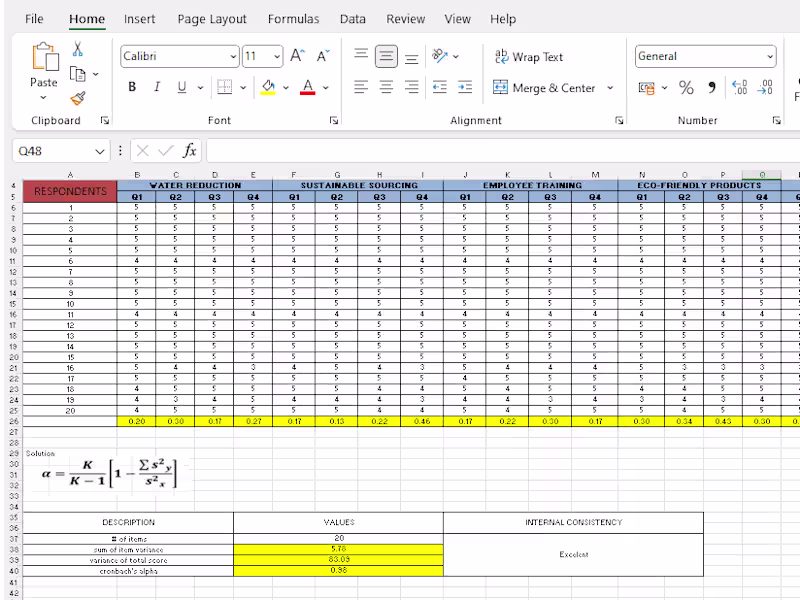Image resolution: width=800 pixels, height=600 pixels.
Task: Open Clipboard dialog launcher
Action: tap(105, 120)
